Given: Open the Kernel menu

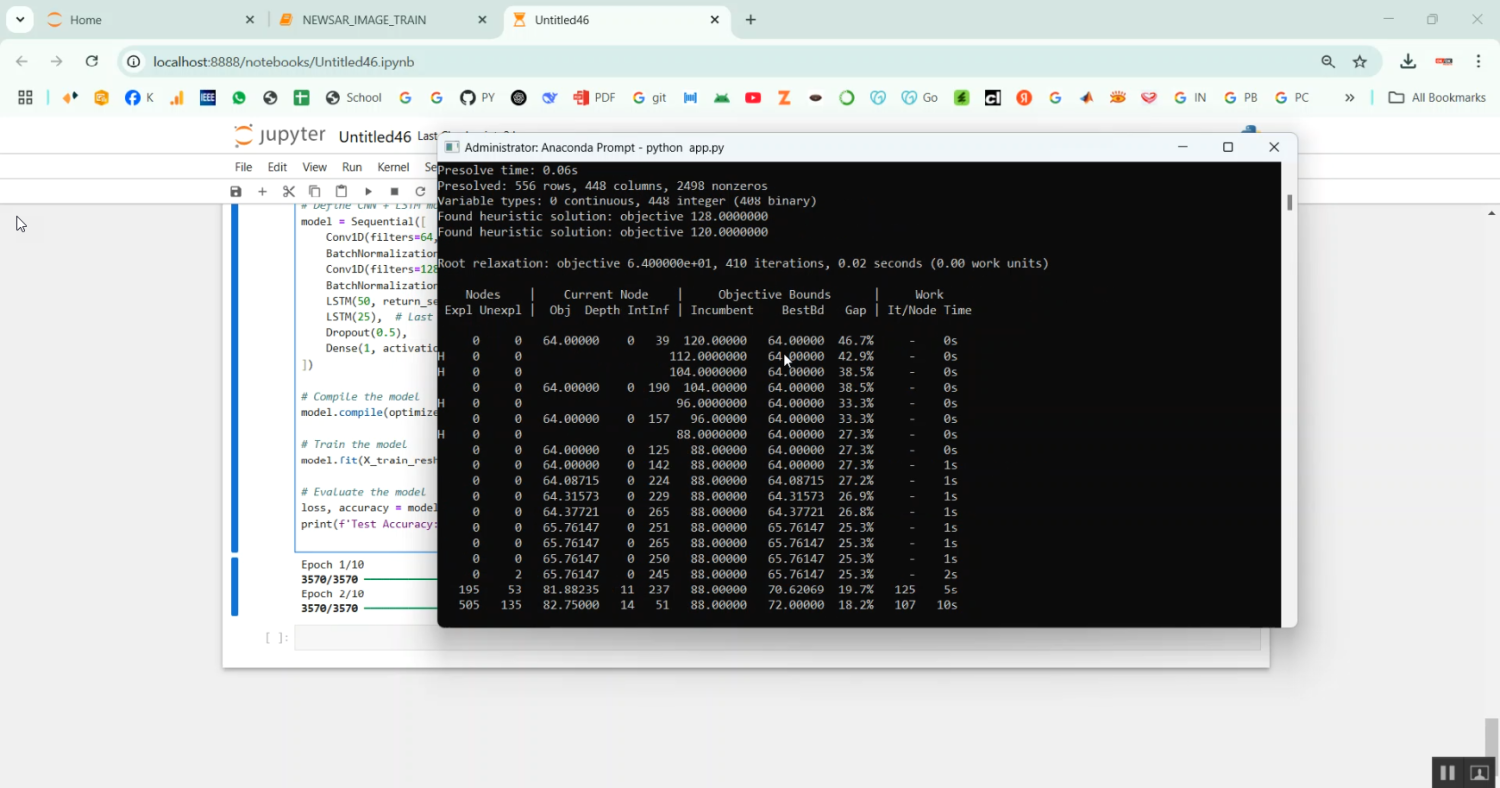Looking at the screenshot, I should click(393, 166).
